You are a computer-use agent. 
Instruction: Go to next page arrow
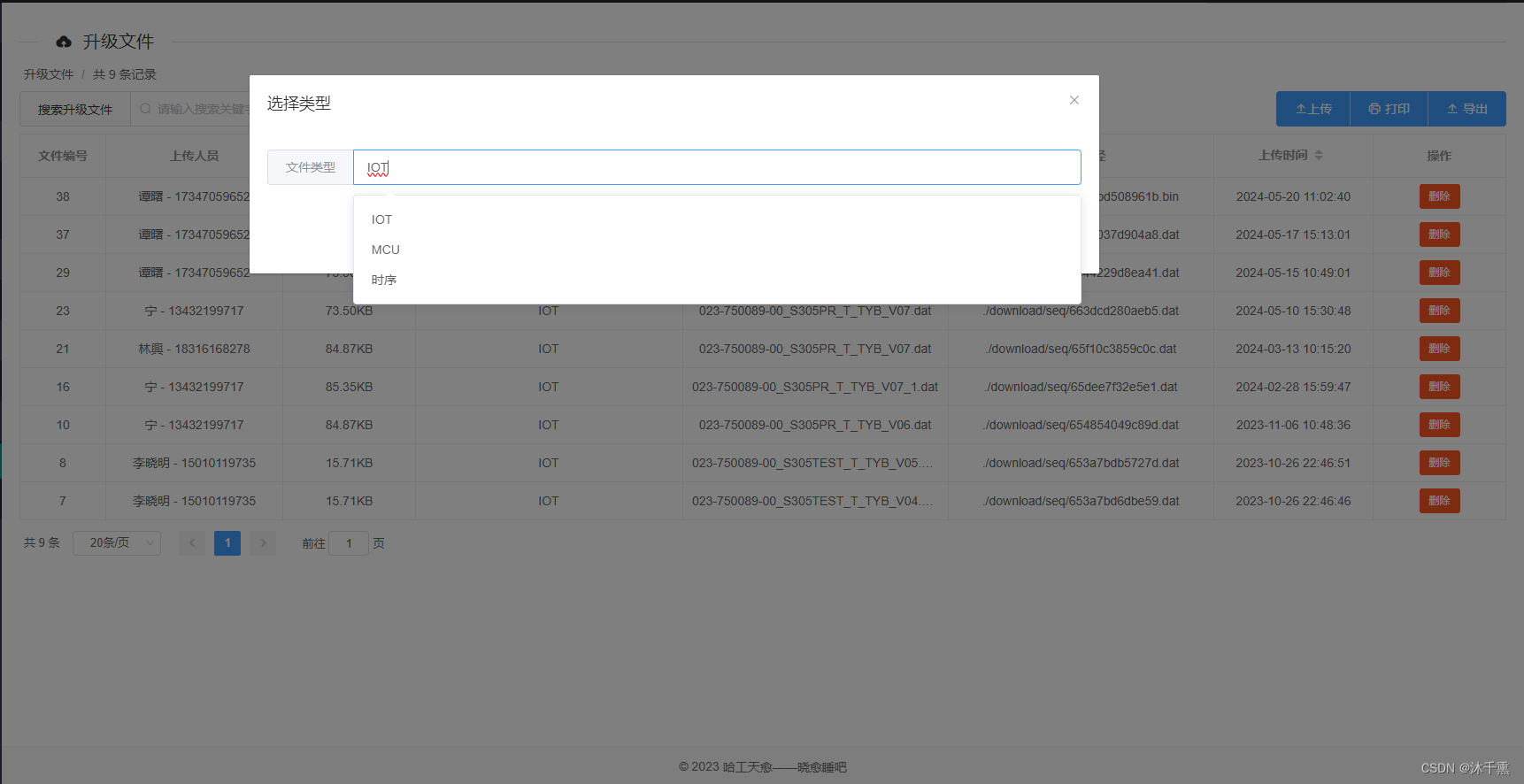pos(263,542)
